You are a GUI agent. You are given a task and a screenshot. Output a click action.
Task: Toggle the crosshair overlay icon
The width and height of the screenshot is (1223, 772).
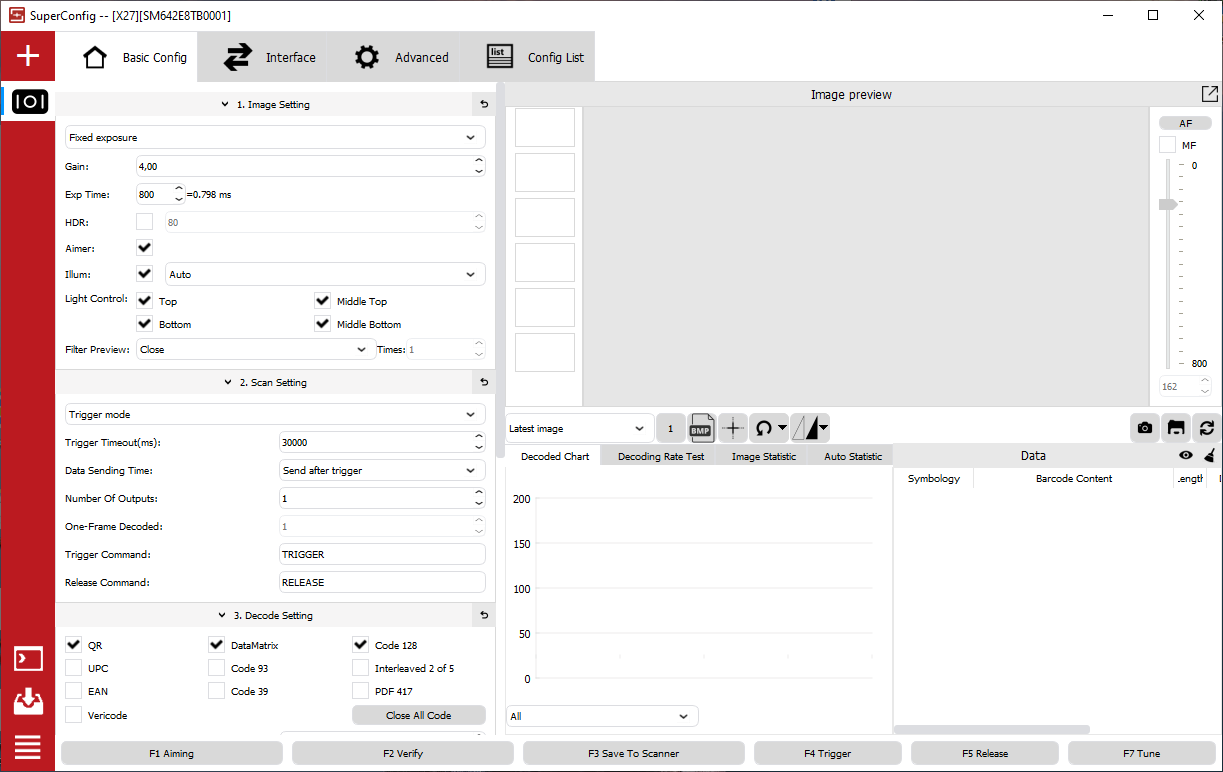click(733, 428)
